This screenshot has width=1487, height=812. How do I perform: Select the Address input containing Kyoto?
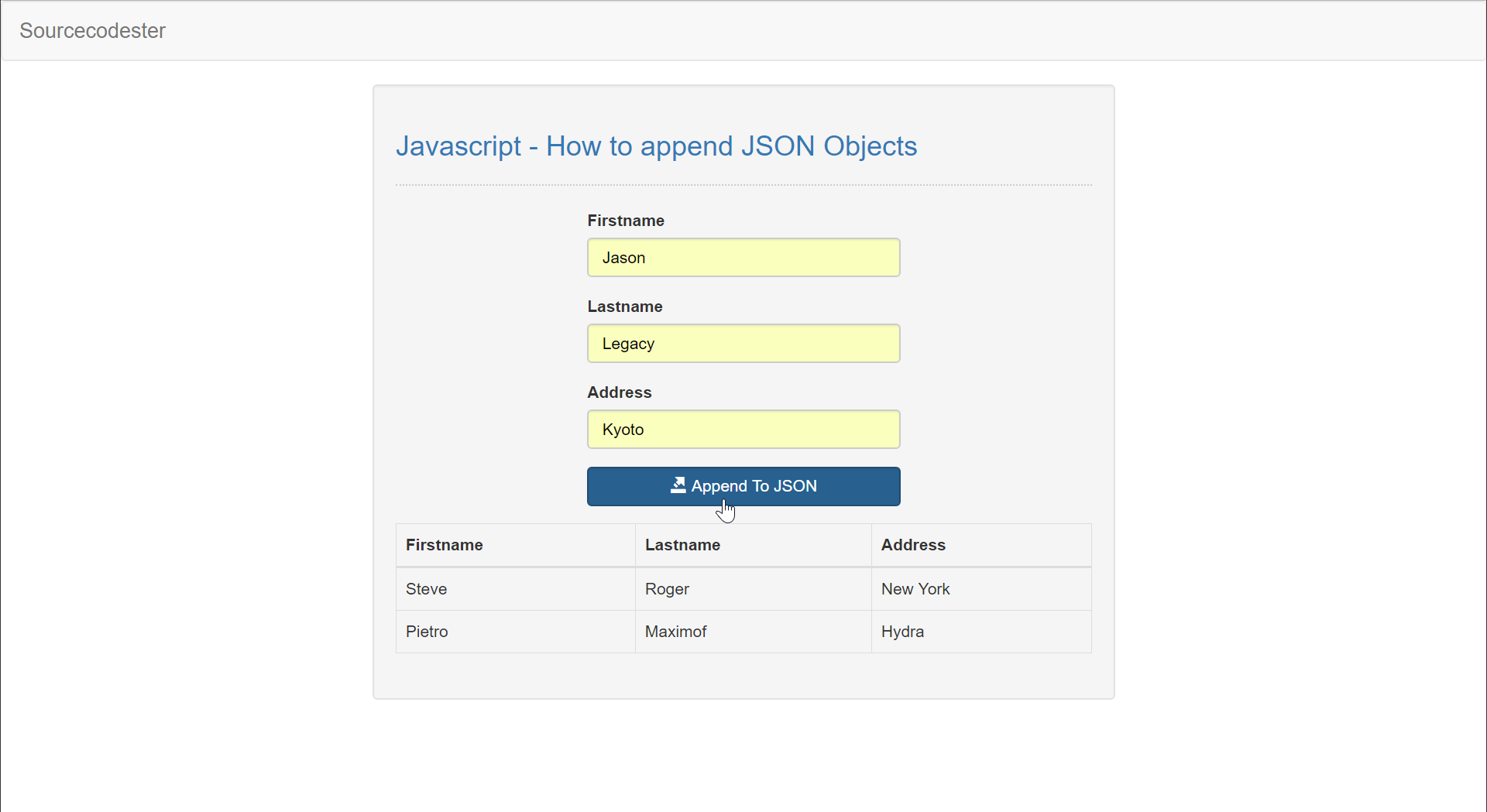(743, 429)
